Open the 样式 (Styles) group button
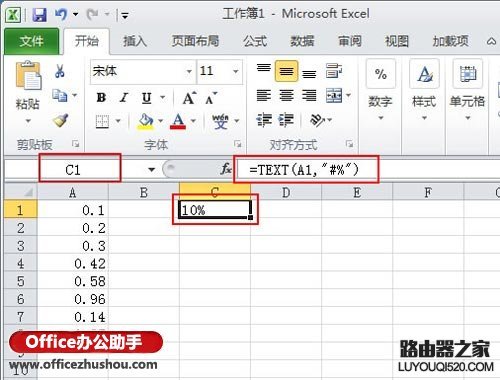 point(424,91)
